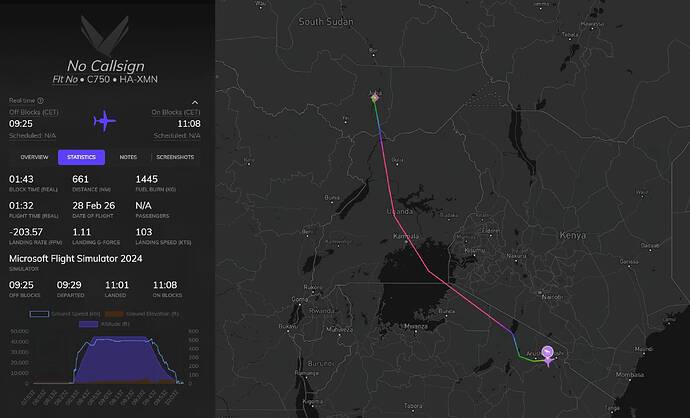
Task: Click the departure marker at Juba
Action: pos(375,97)
